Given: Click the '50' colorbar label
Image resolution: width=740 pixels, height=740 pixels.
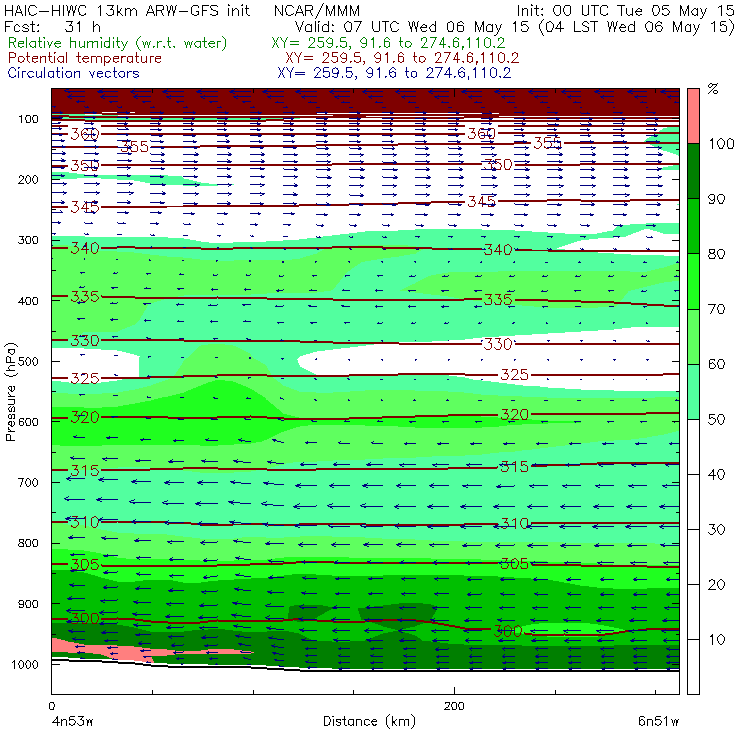Looking at the screenshot, I should click(x=716, y=420).
